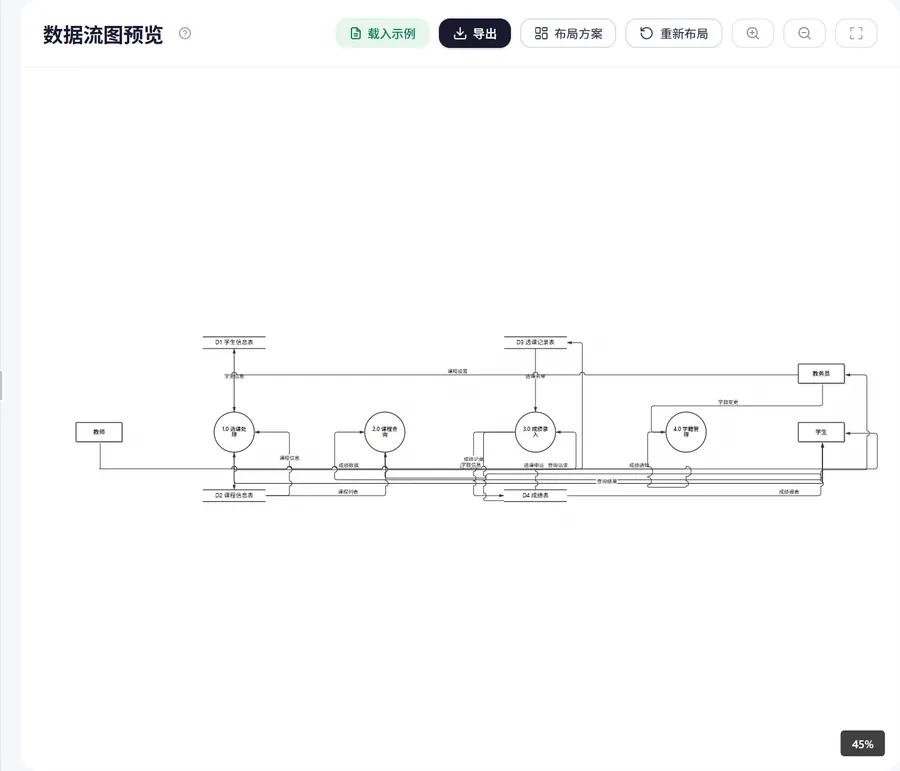This screenshot has width=900, height=771.
Task: Select the 教师 entity box
Action: pyautogui.click(x=99, y=432)
